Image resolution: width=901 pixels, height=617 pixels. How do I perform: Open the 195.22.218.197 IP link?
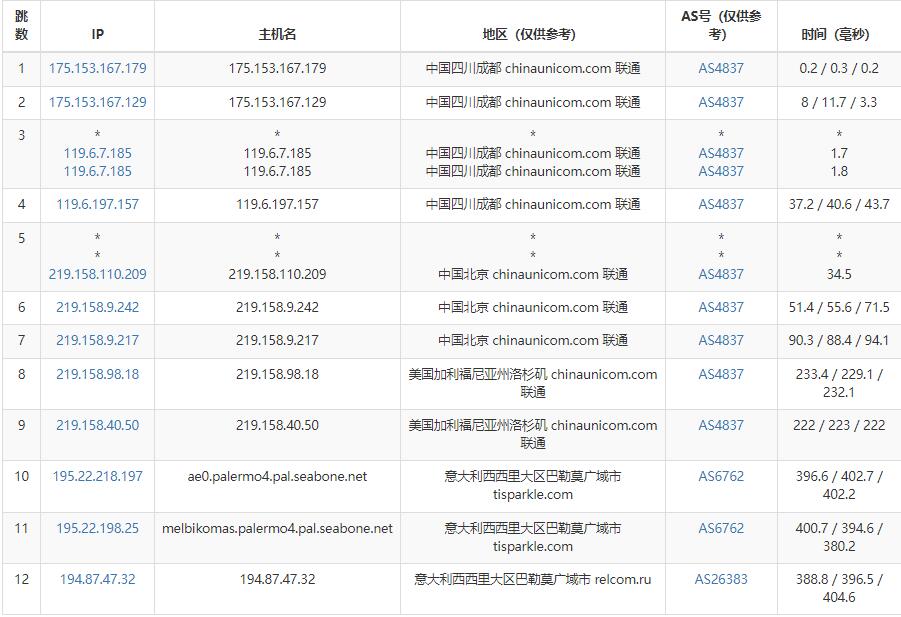click(98, 476)
